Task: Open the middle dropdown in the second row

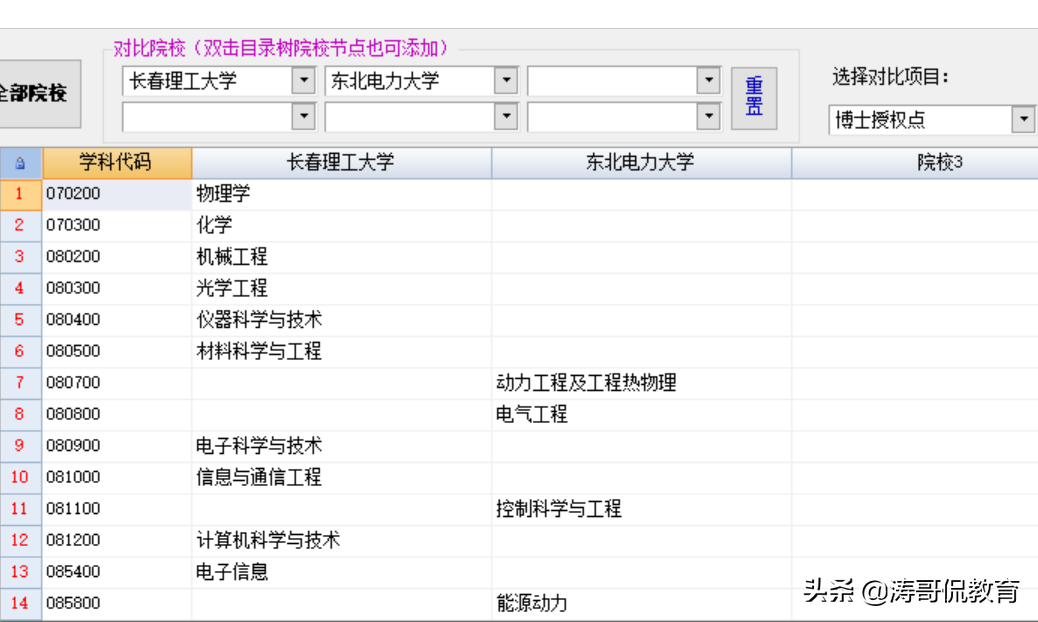Action: coord(506,116)
